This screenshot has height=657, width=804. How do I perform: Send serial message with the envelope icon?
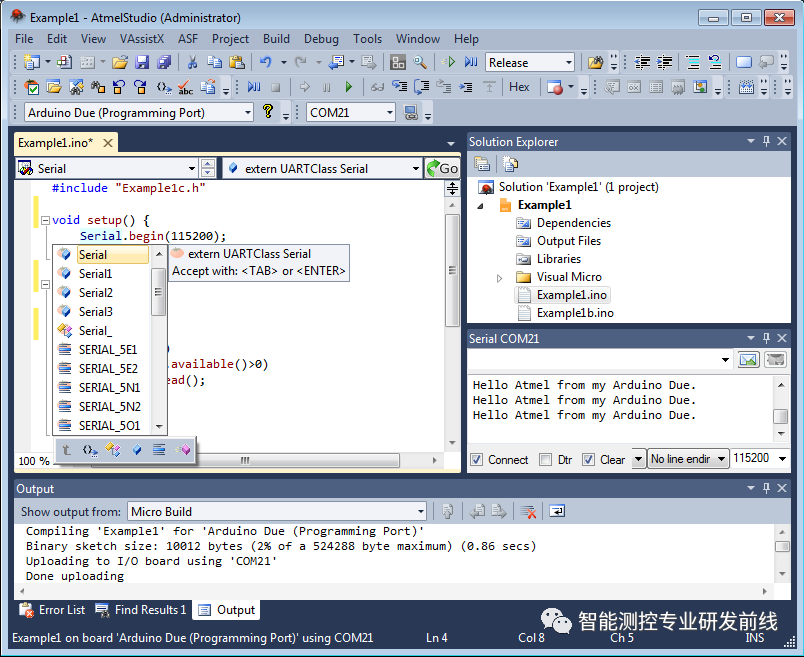pos(748,360)
